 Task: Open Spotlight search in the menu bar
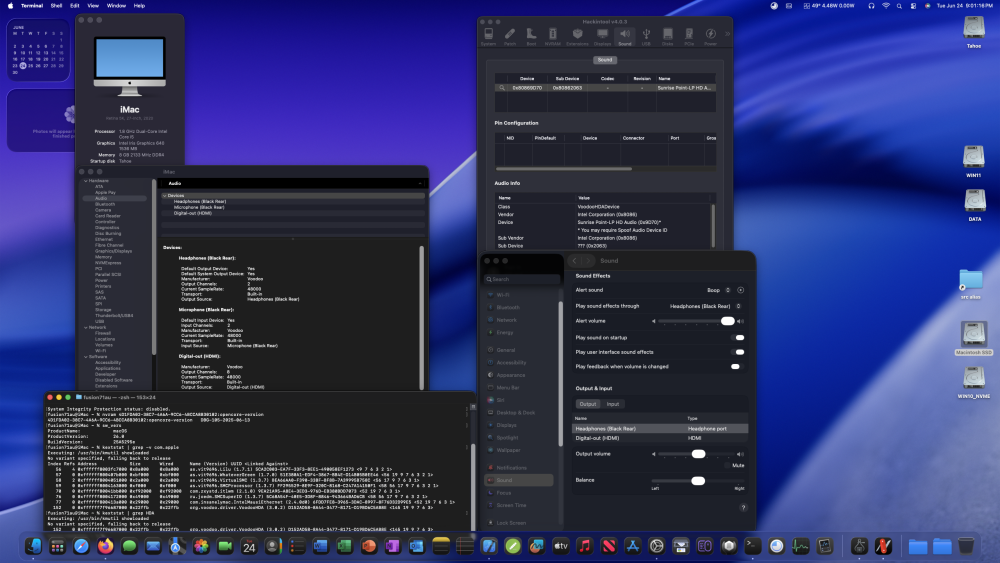click(x=899, y=6)
